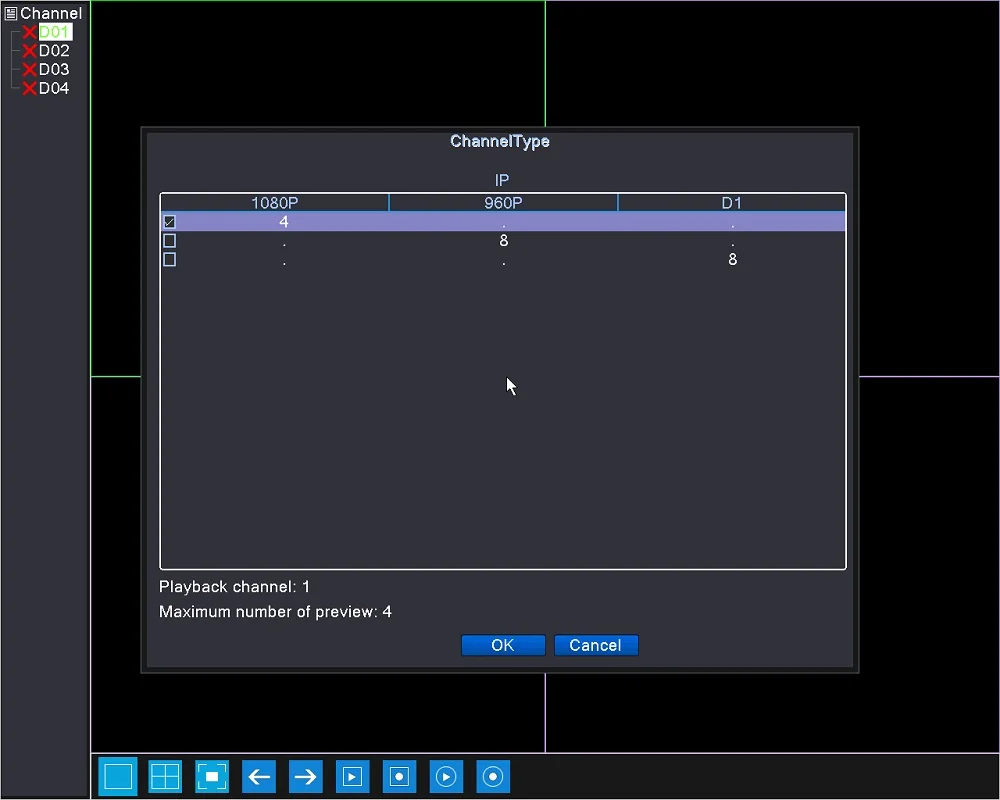1000x800 pixels.
Task: Check the 8-channel D1 mode checkbox
Action: [x=170, y=260]
